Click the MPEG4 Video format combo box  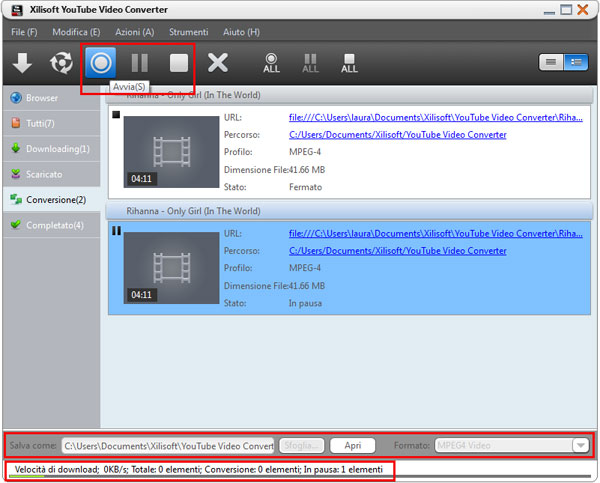pyautogui.click(x=512, y=445)
